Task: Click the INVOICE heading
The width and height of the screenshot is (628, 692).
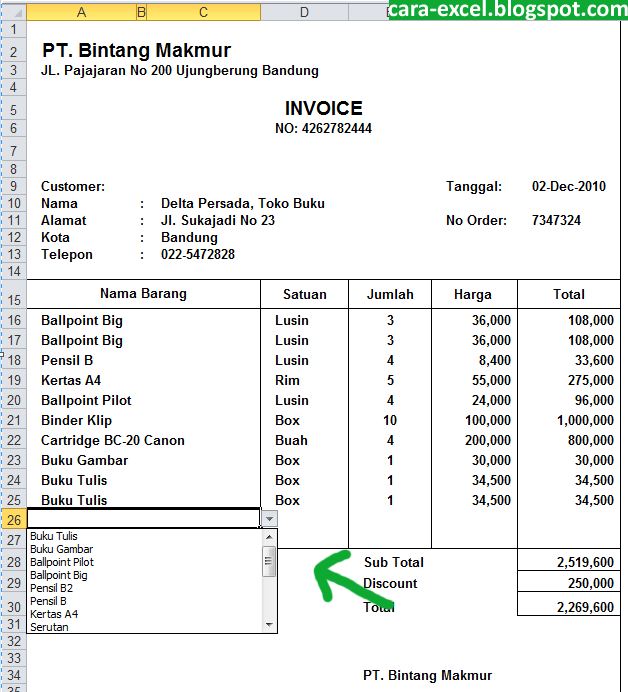Action: 323,108
